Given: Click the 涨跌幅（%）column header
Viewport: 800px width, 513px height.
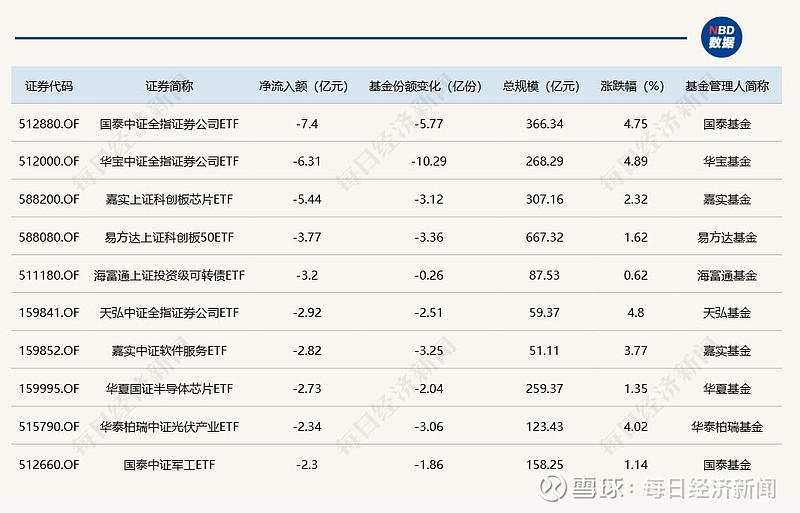Looking at the screenshot, I should [633, 86].
